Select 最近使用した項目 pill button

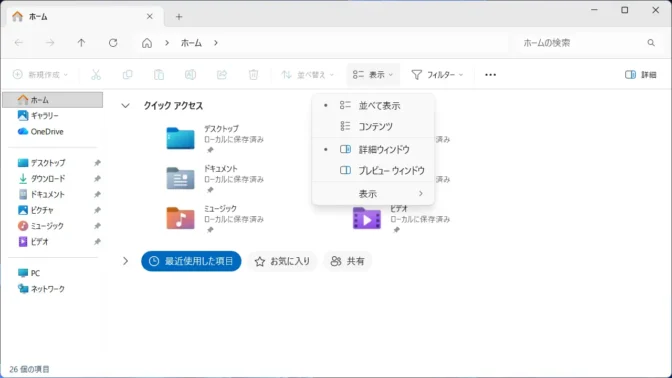pyautogui.click(x=191, y=261)
